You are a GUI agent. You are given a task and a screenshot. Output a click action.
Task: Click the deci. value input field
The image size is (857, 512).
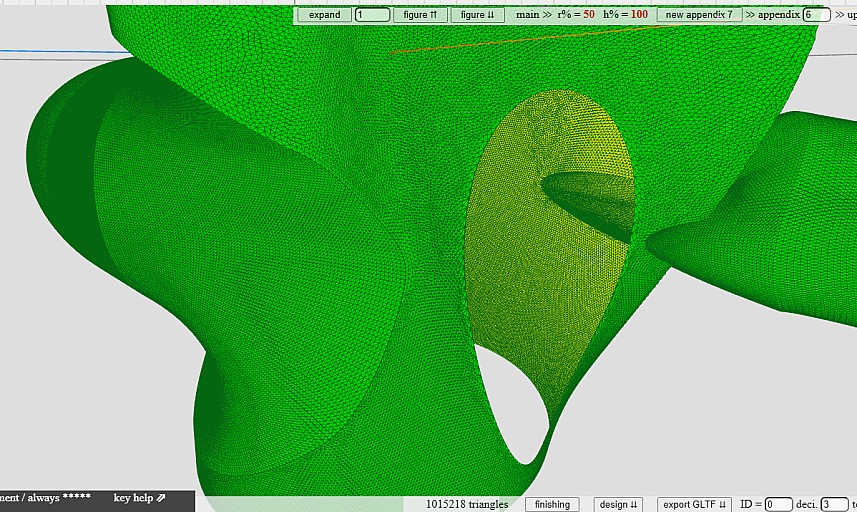pos(834,505)
